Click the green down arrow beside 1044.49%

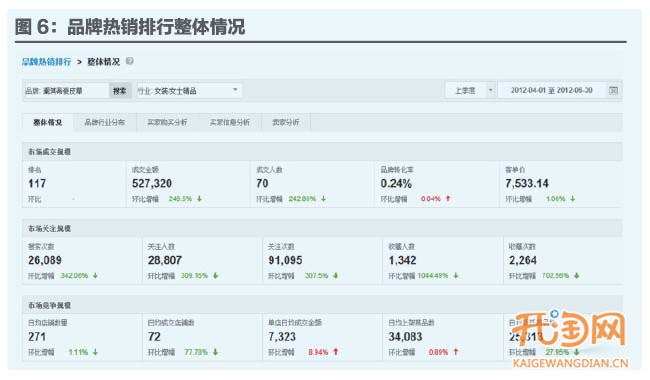click(x=456, y=276)
